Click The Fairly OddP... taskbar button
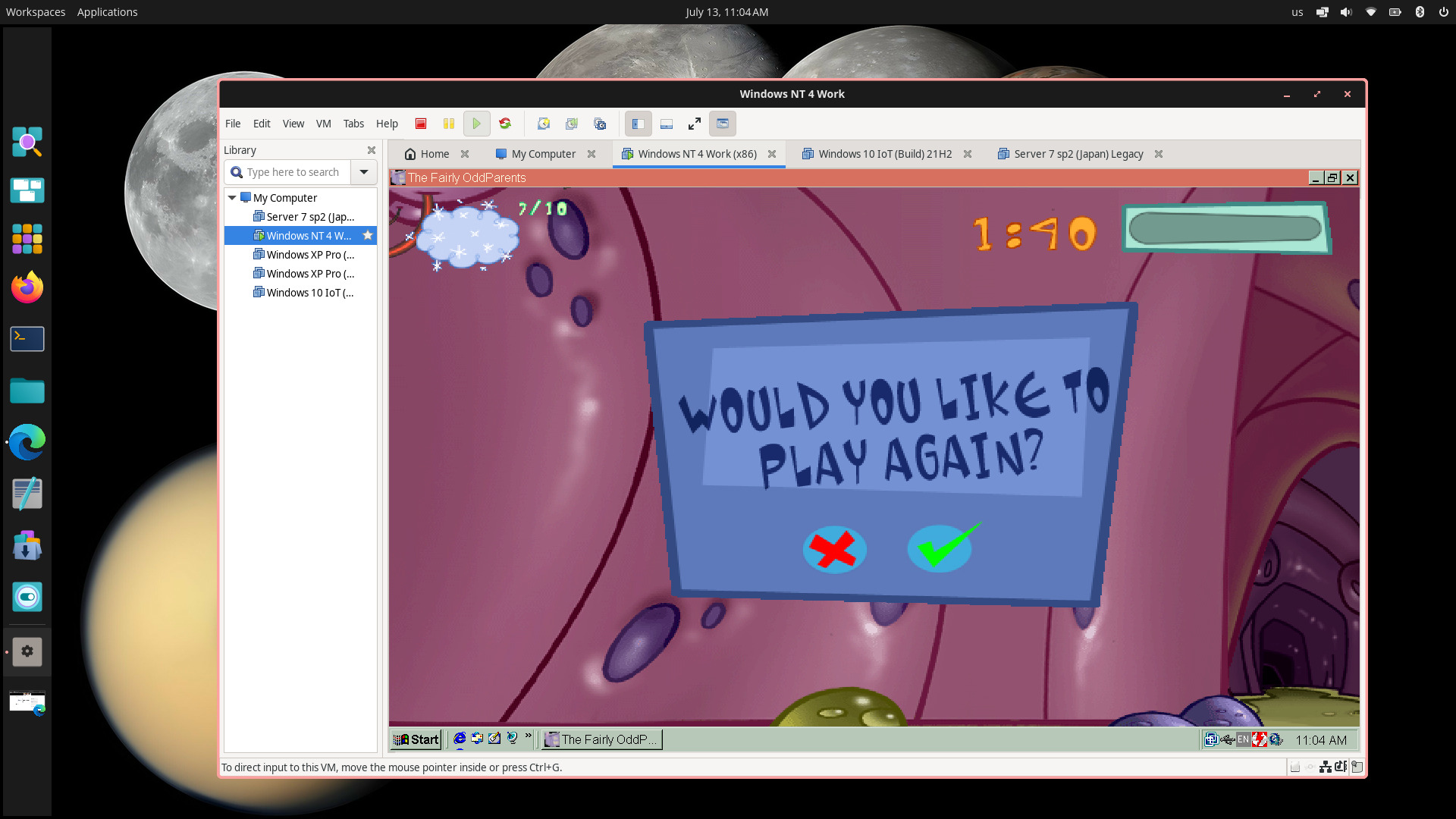 [x=603, y=739]
